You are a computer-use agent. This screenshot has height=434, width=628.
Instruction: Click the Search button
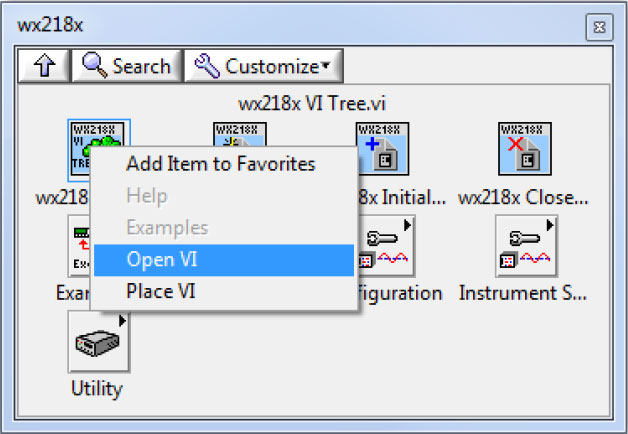coord(127,66)
